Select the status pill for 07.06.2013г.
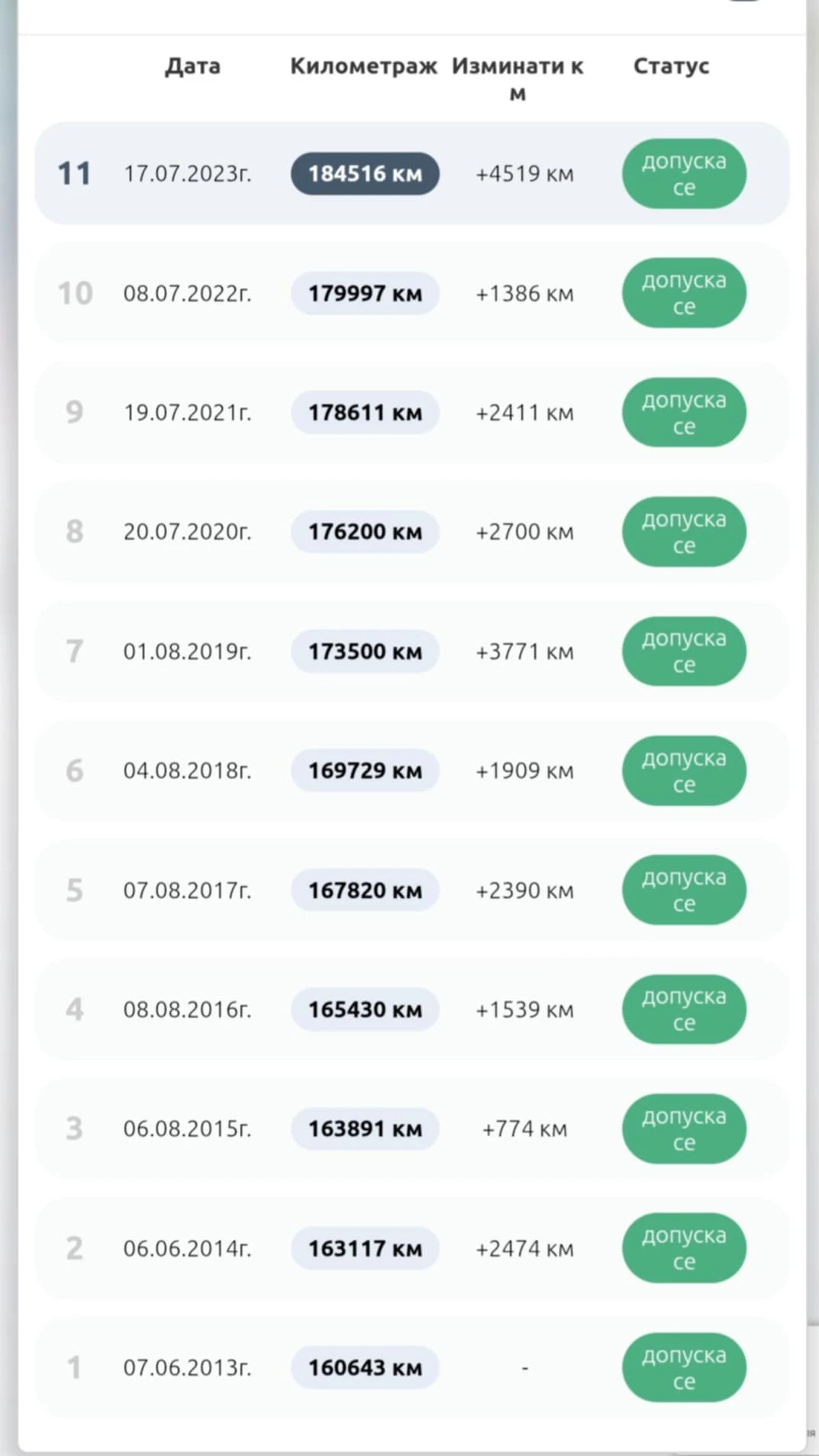Viewport: 819px width, 1456px height. 684,1367
